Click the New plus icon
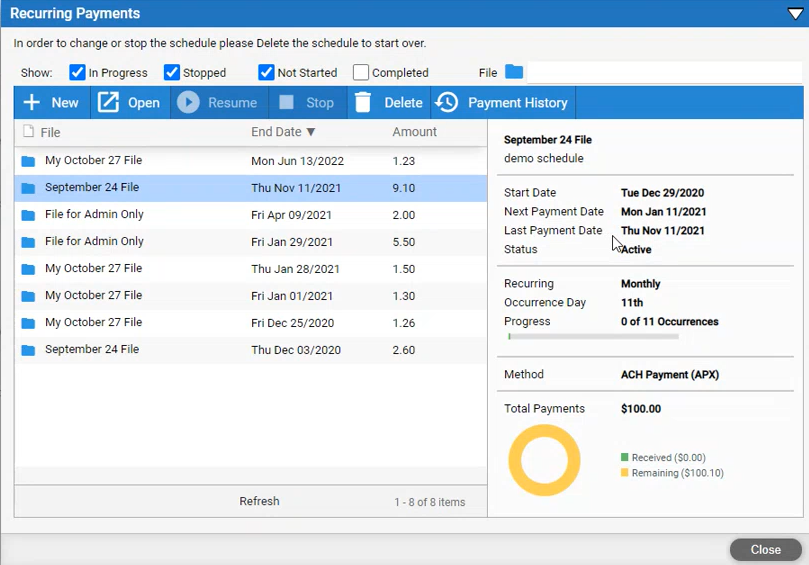Viewport: 809px width, 565px height. coord(31,102)
